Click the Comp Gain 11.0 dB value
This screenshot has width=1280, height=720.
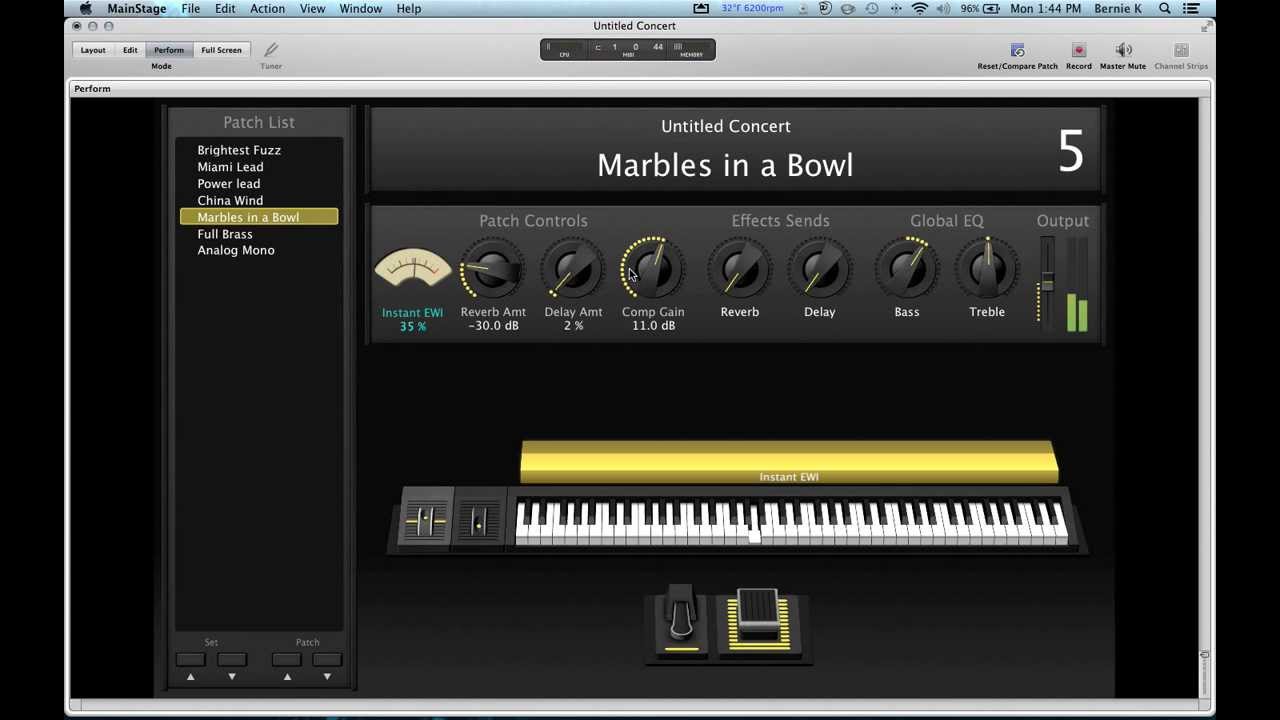(653, 326)
